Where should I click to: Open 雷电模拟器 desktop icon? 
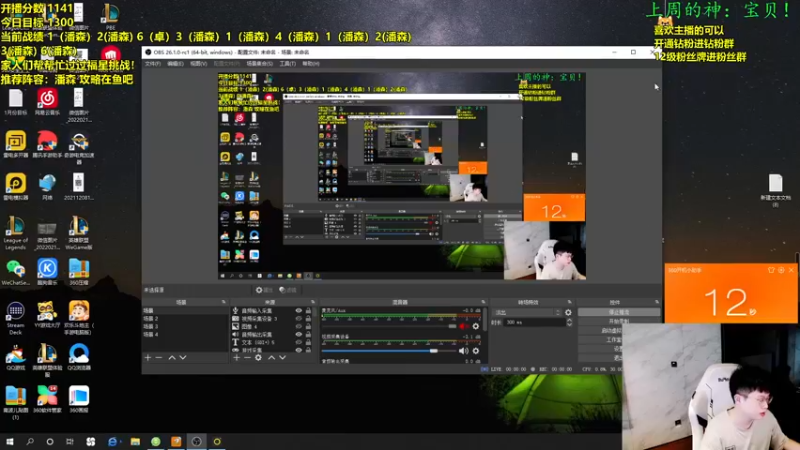coord(15,183)
